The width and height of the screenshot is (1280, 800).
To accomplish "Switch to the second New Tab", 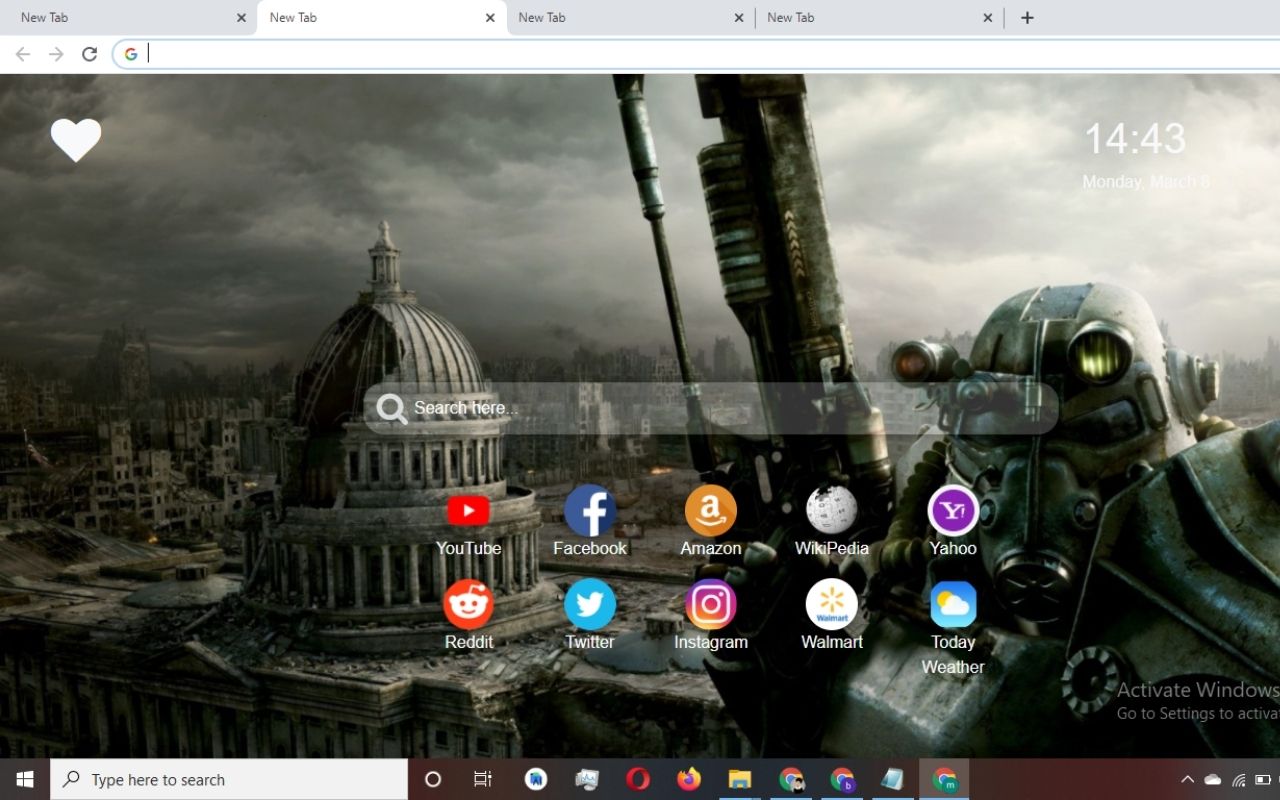I will point(370,17).
